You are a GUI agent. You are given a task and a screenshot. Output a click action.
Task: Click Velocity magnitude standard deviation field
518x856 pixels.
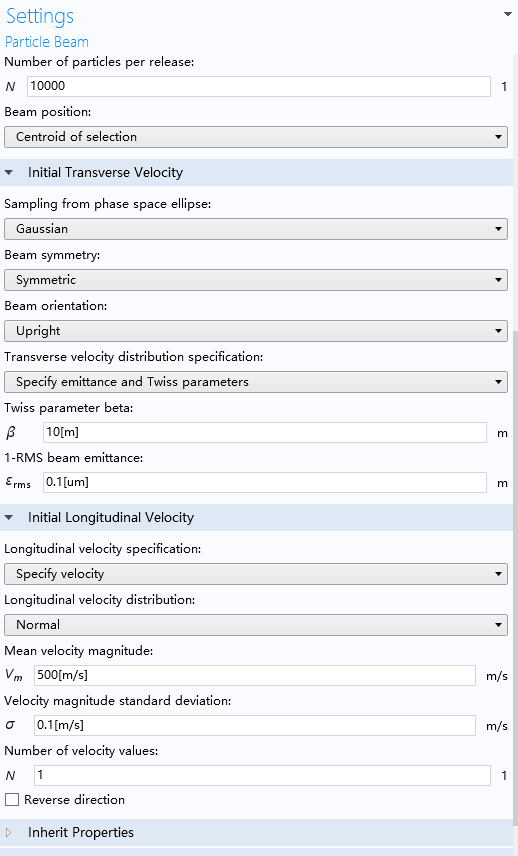click(255, 726)
